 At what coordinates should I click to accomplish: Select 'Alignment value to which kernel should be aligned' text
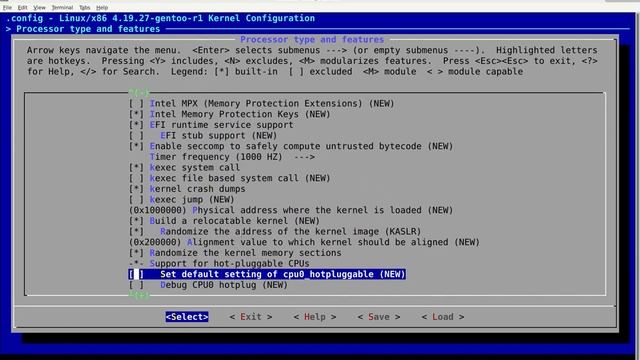318,242
